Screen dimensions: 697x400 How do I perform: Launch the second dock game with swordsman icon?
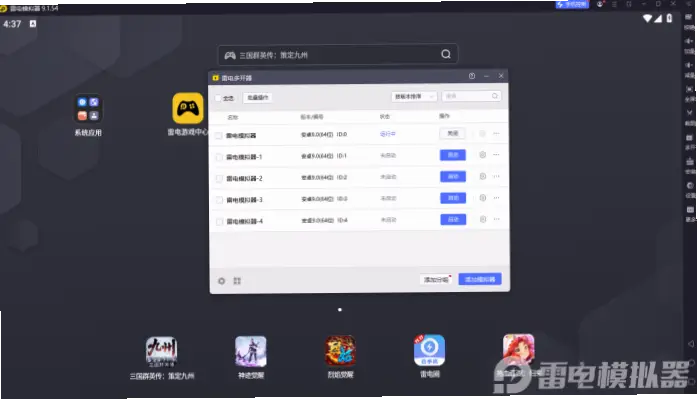click(251, 351)
